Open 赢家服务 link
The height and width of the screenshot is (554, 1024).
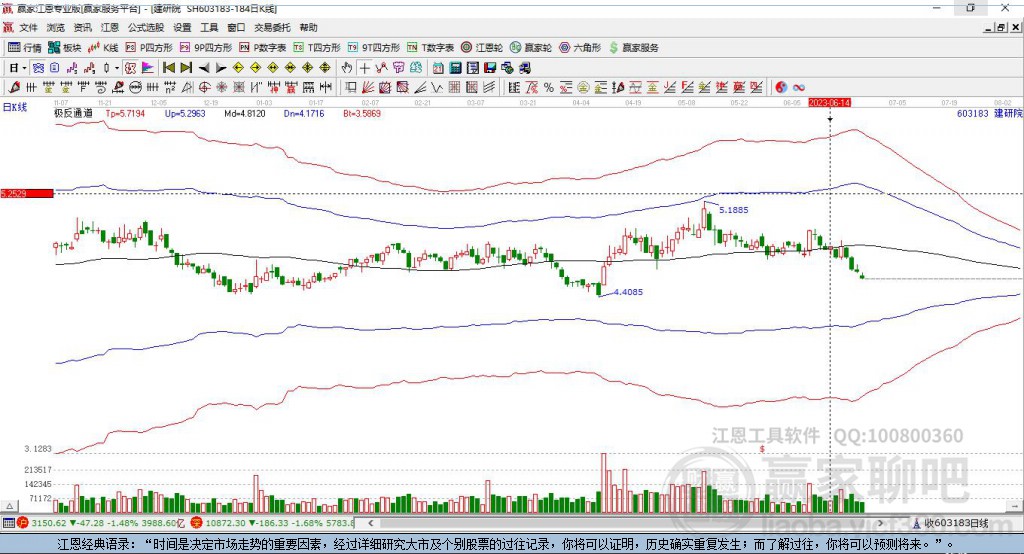click(633, 48)
